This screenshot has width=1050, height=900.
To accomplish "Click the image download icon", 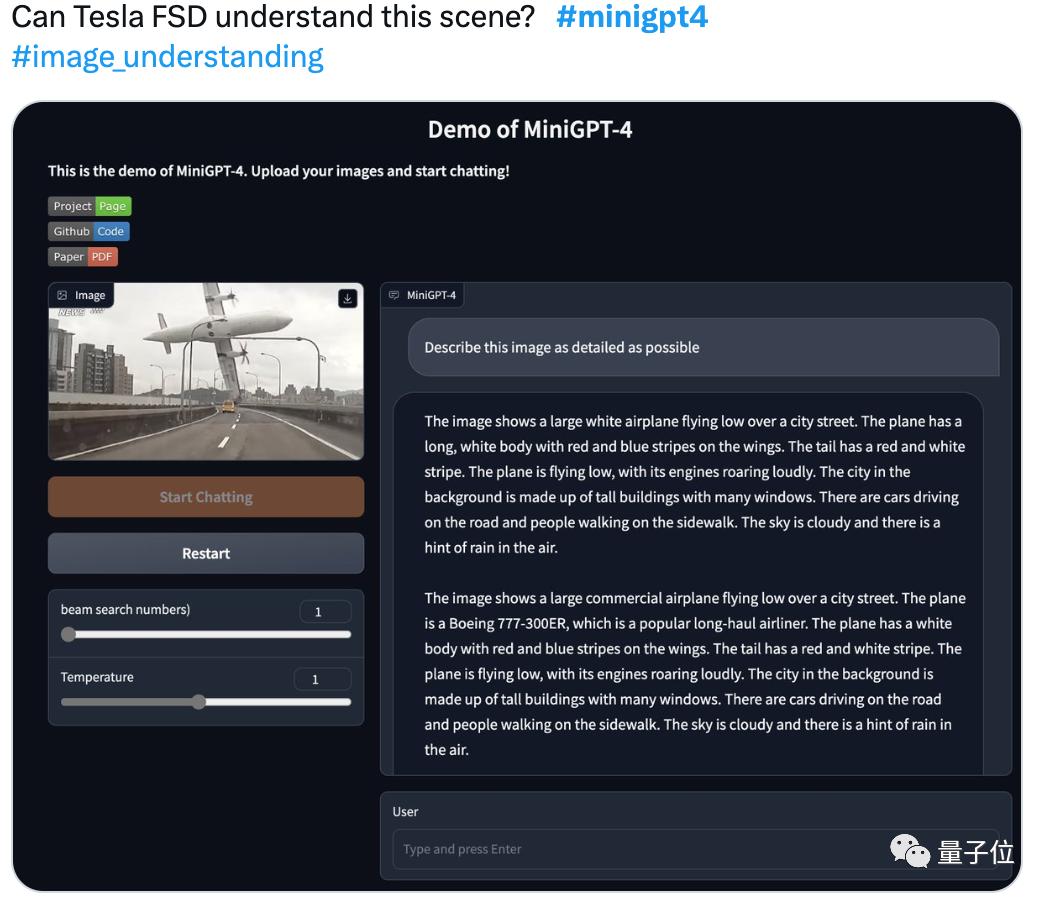I will point(348,299).
